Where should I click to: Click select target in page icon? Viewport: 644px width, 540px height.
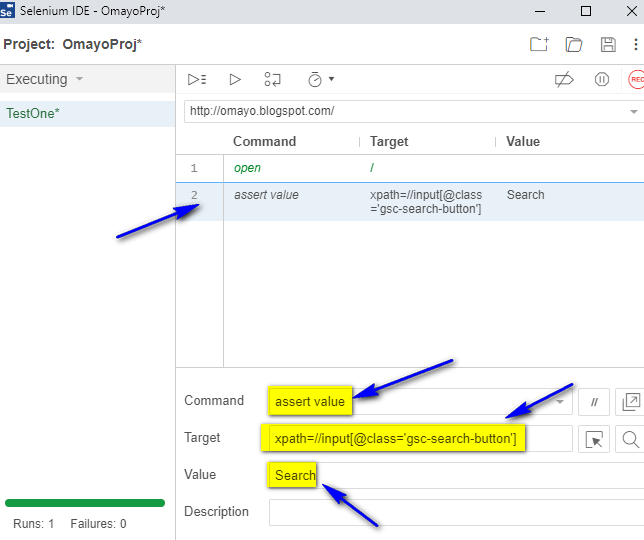(x=593, y=439)
